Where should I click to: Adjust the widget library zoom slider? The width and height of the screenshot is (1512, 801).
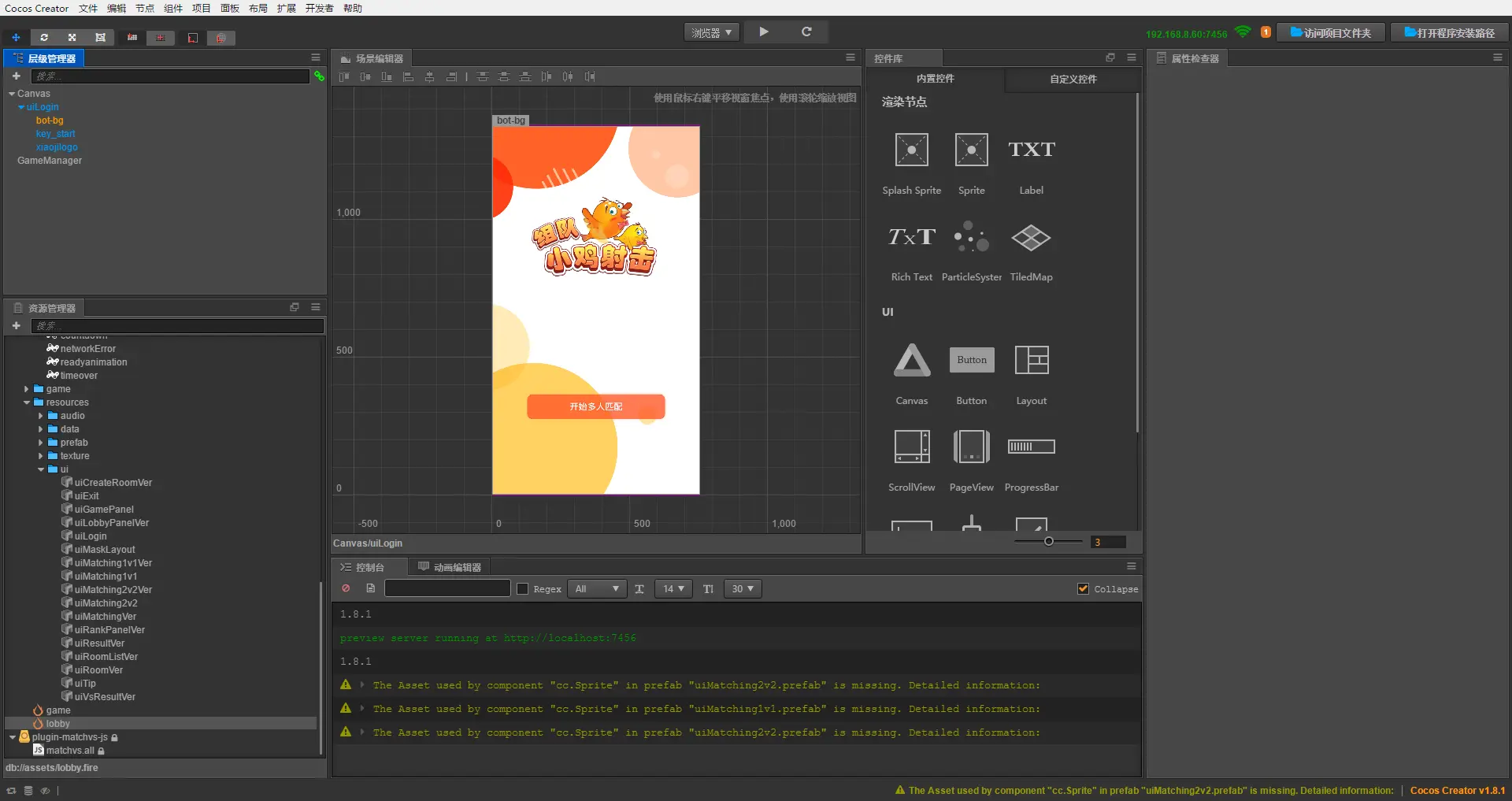(x=1048, y=541)
